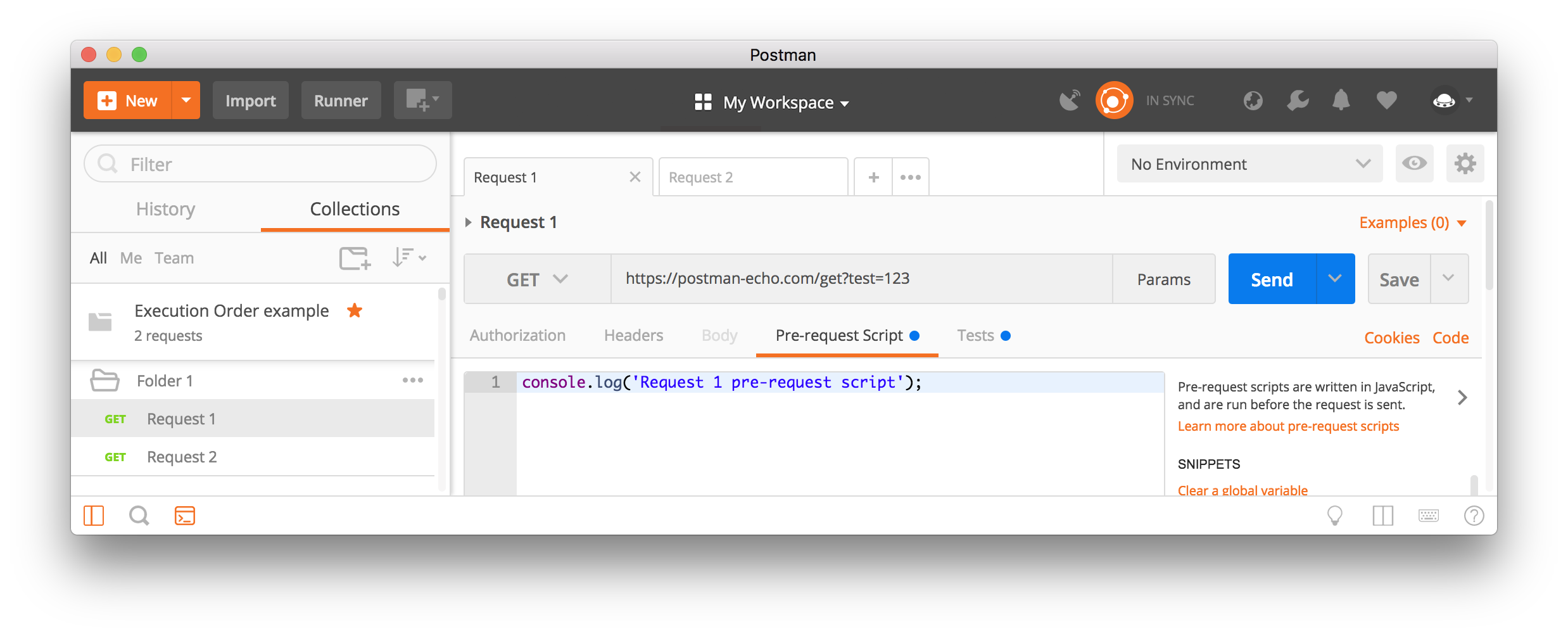The width and height of the screenshot is (1568, 636).
Task: Switch to the History tab
Action: [x=165, y=208]
